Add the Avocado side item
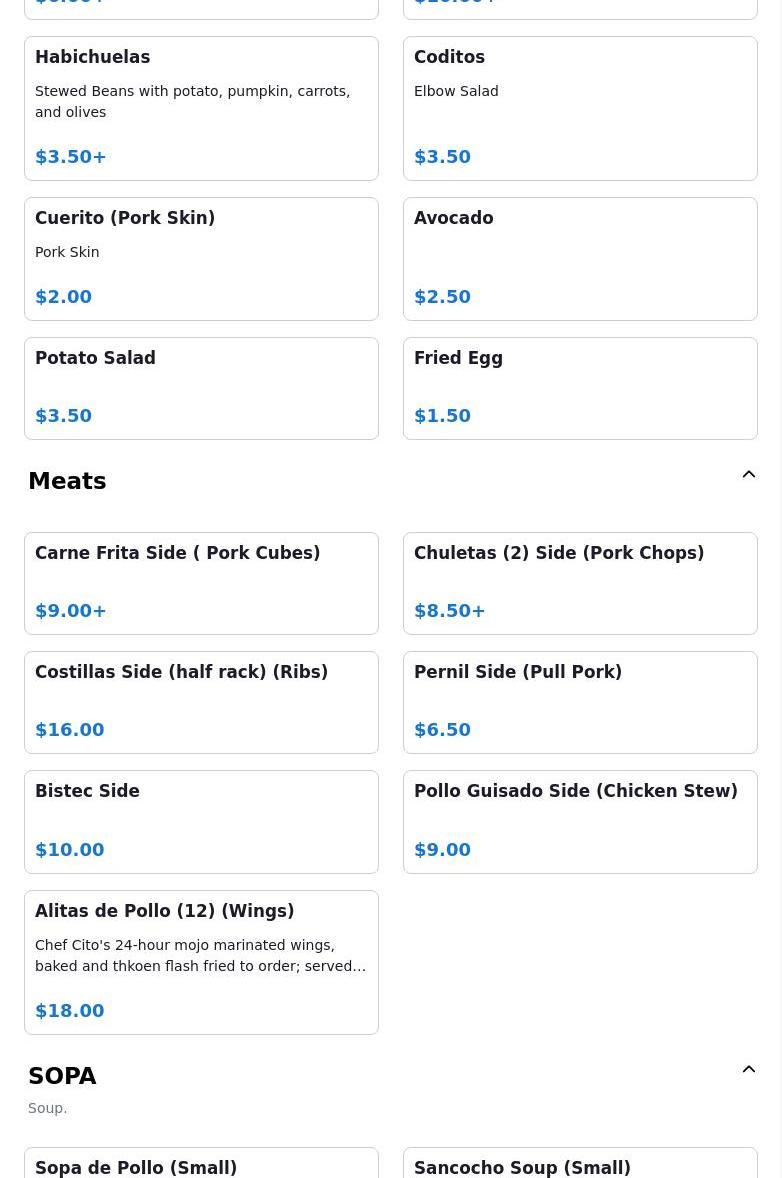Image resolution: width=782 pixels, height=1178 pixels. 580,258
